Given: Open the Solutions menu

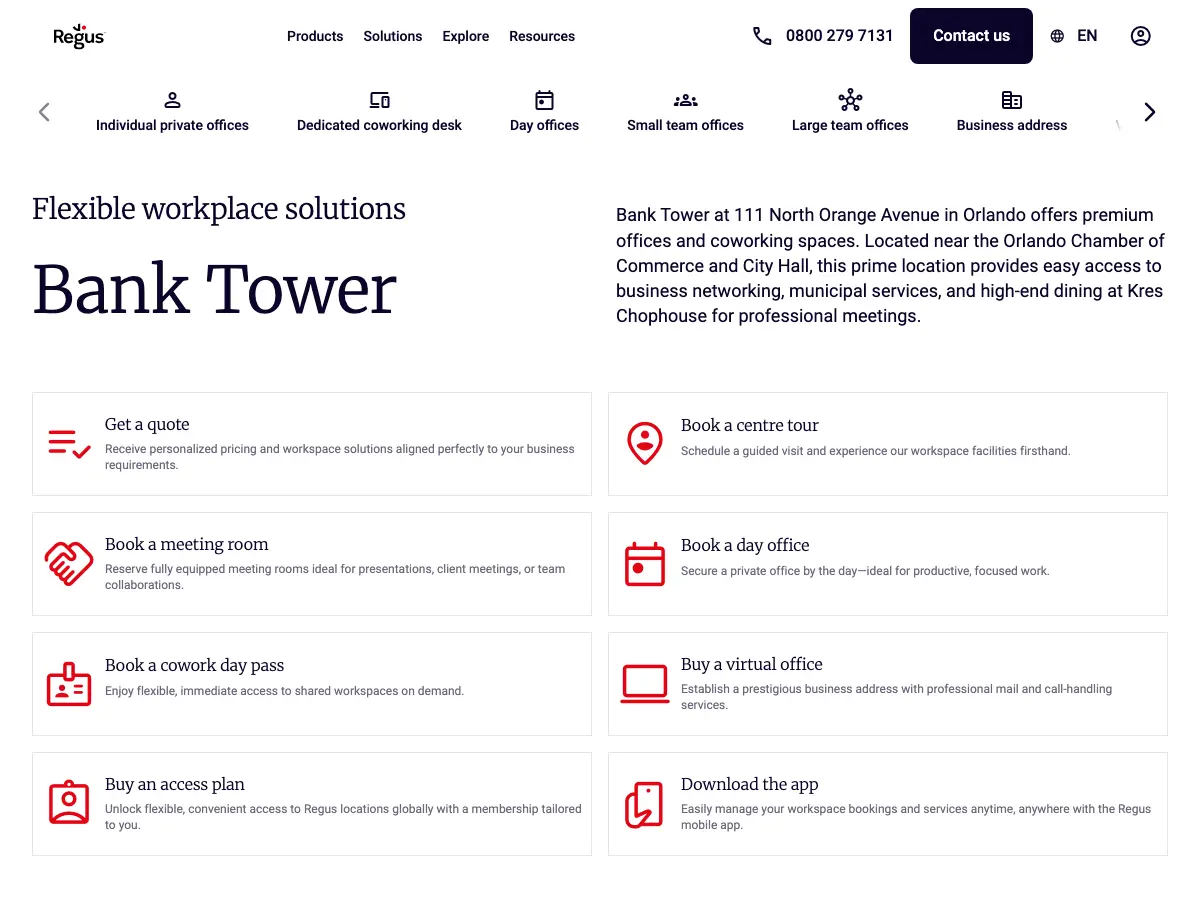Looking at the screenshot, I should pyautogui.click(x=393, y=36).
